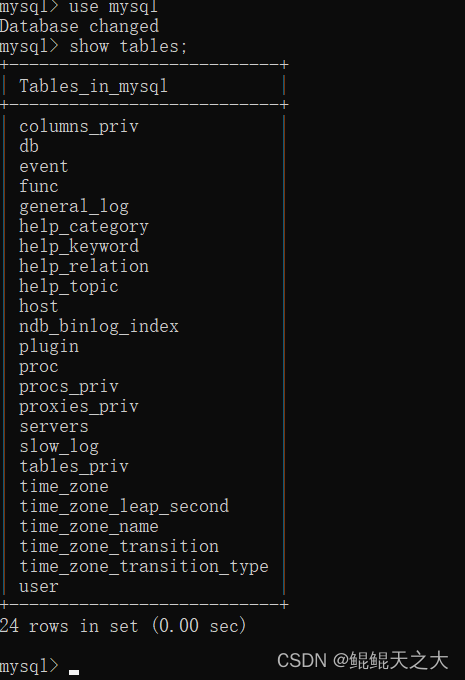
Task: Click the plugin table entry
Action: click(49, 347)
